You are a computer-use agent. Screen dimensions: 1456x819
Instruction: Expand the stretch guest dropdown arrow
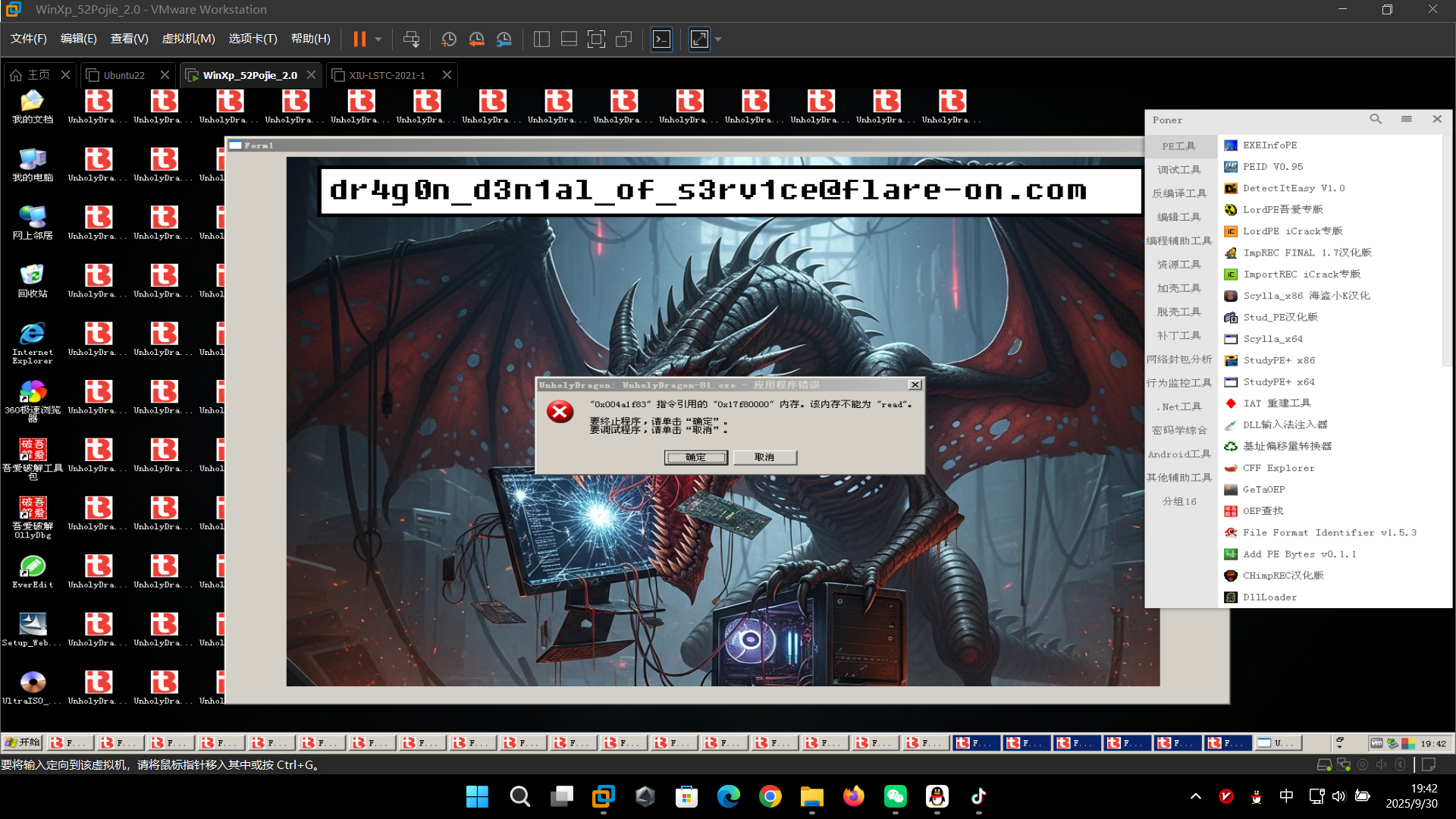718,39
